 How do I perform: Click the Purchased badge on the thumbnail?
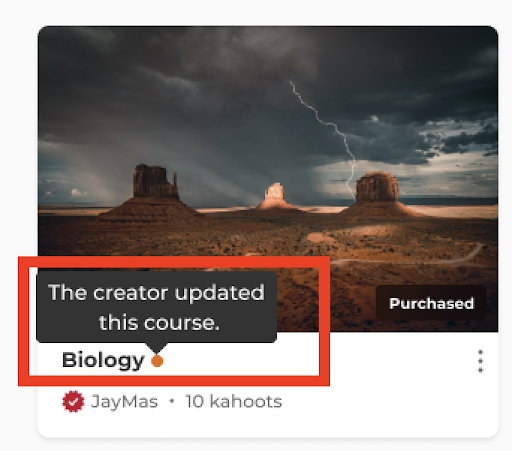click(x=431, y=303)
